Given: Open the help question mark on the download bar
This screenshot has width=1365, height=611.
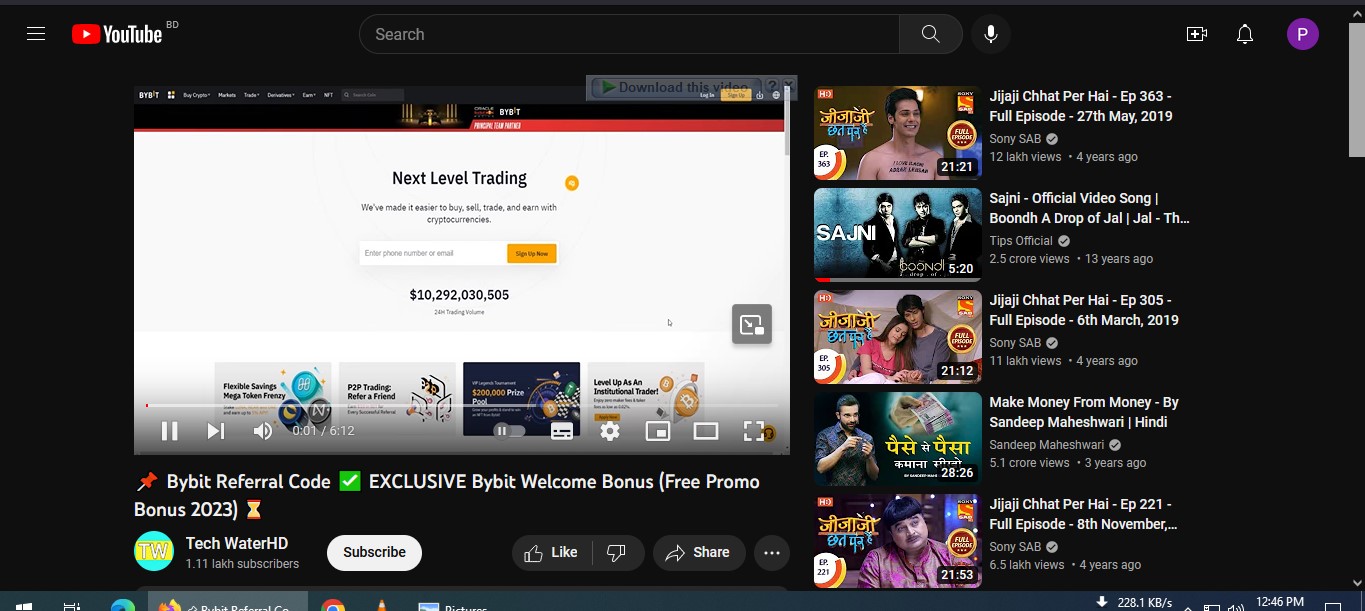Looking at the screenshot, I should pyautogui.click(x=771, y=86).
